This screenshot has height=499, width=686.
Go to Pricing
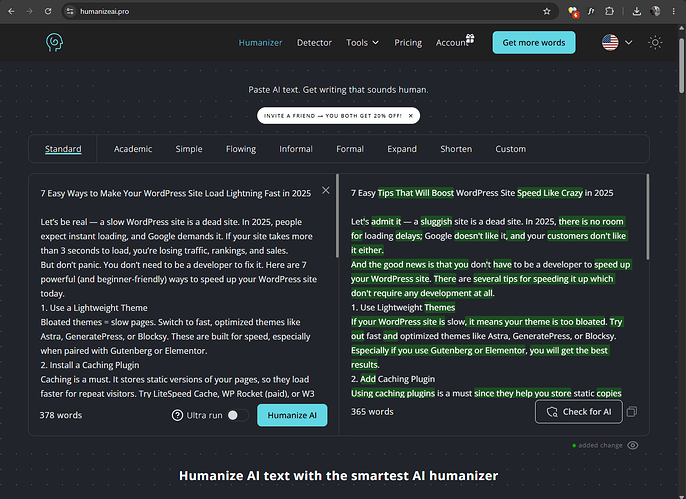[x=408, y=42]
